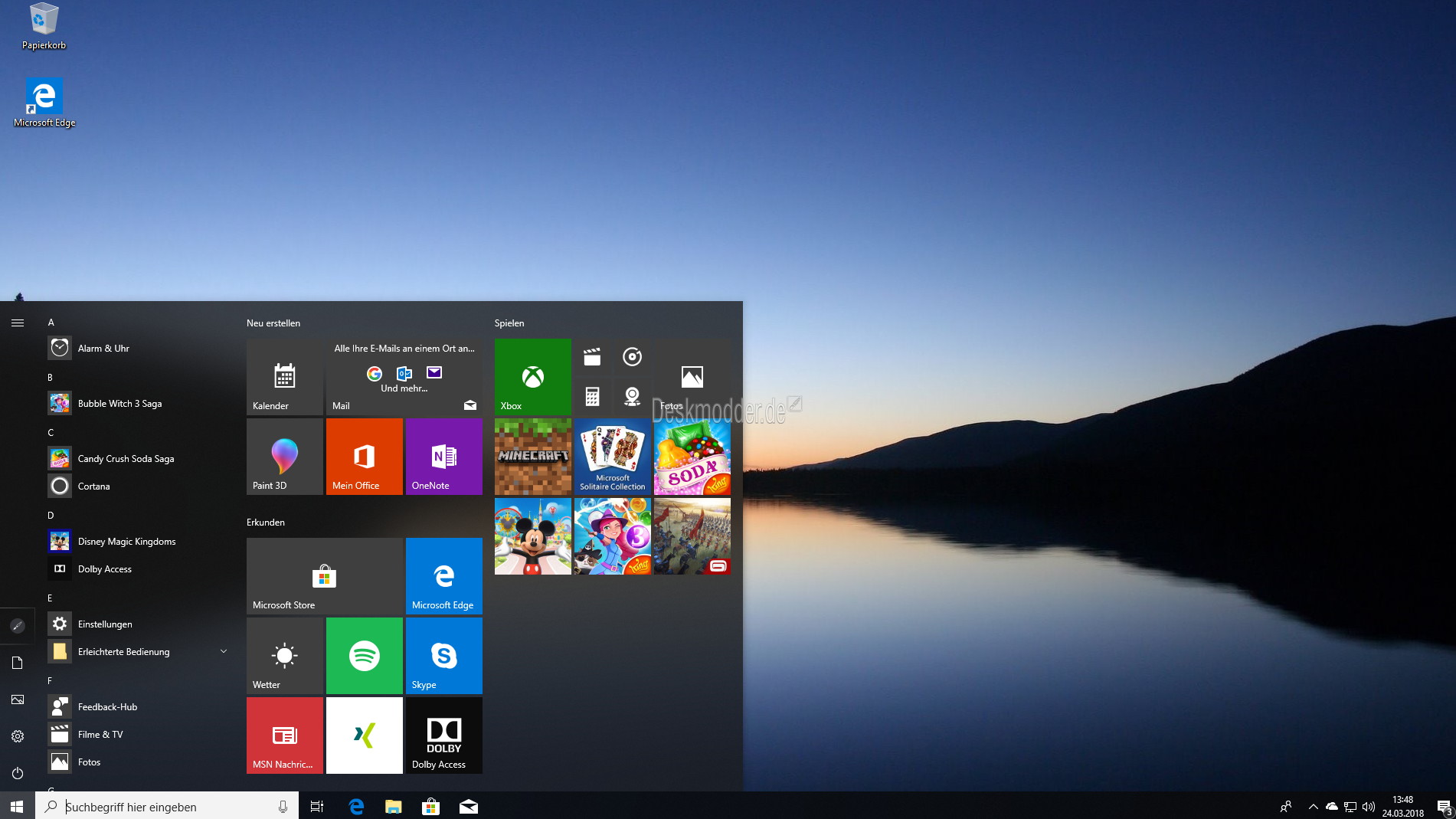Launch the Spotify tile
1456x819 pixels.
tap(365, 656)
